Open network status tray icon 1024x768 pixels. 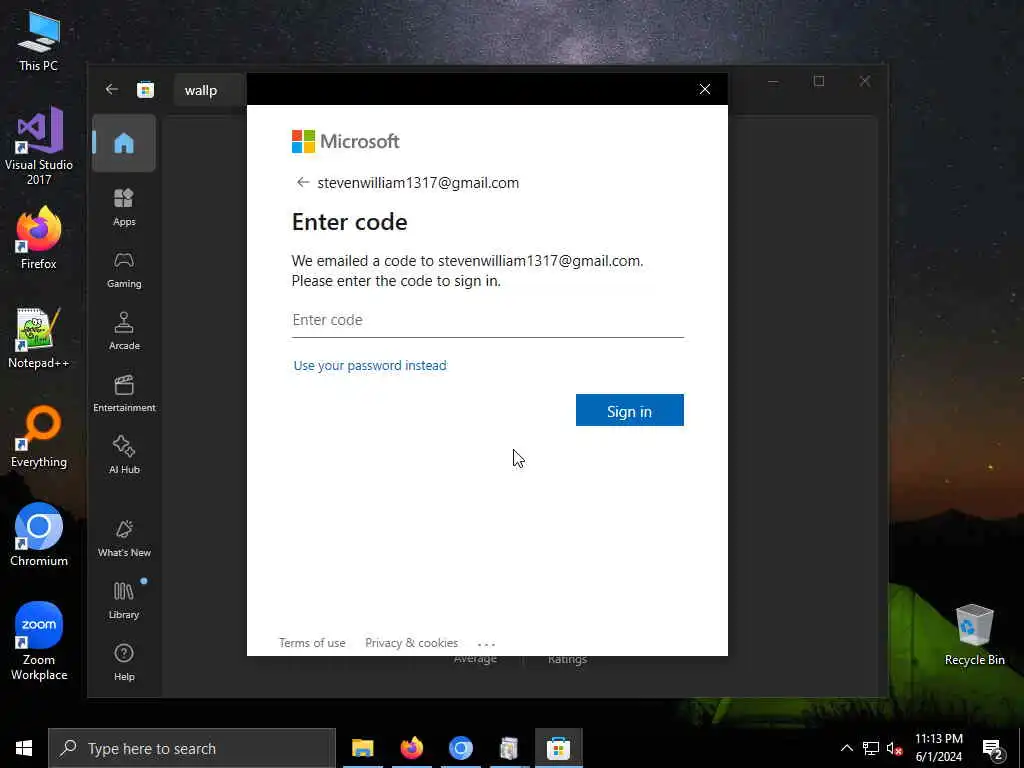point(871,748)
